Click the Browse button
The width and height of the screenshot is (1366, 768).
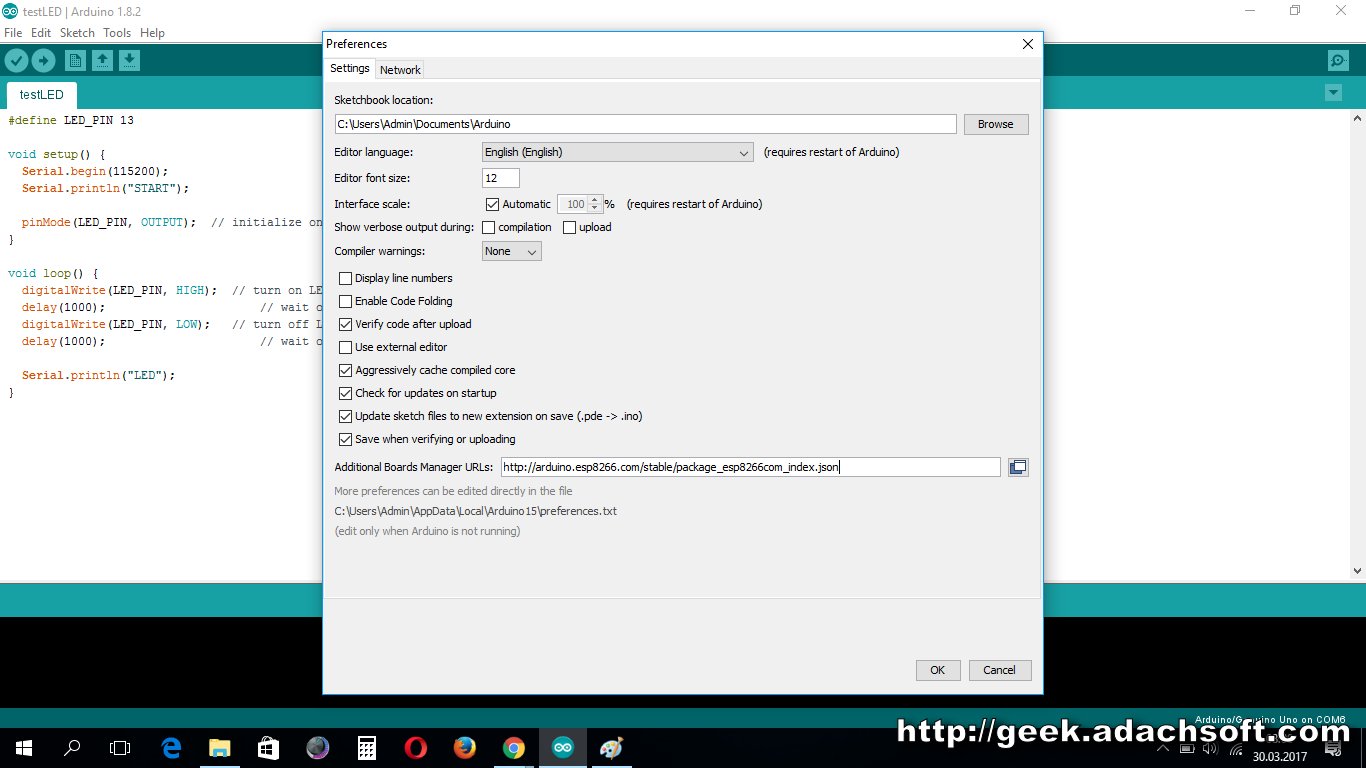coord(996,124)
